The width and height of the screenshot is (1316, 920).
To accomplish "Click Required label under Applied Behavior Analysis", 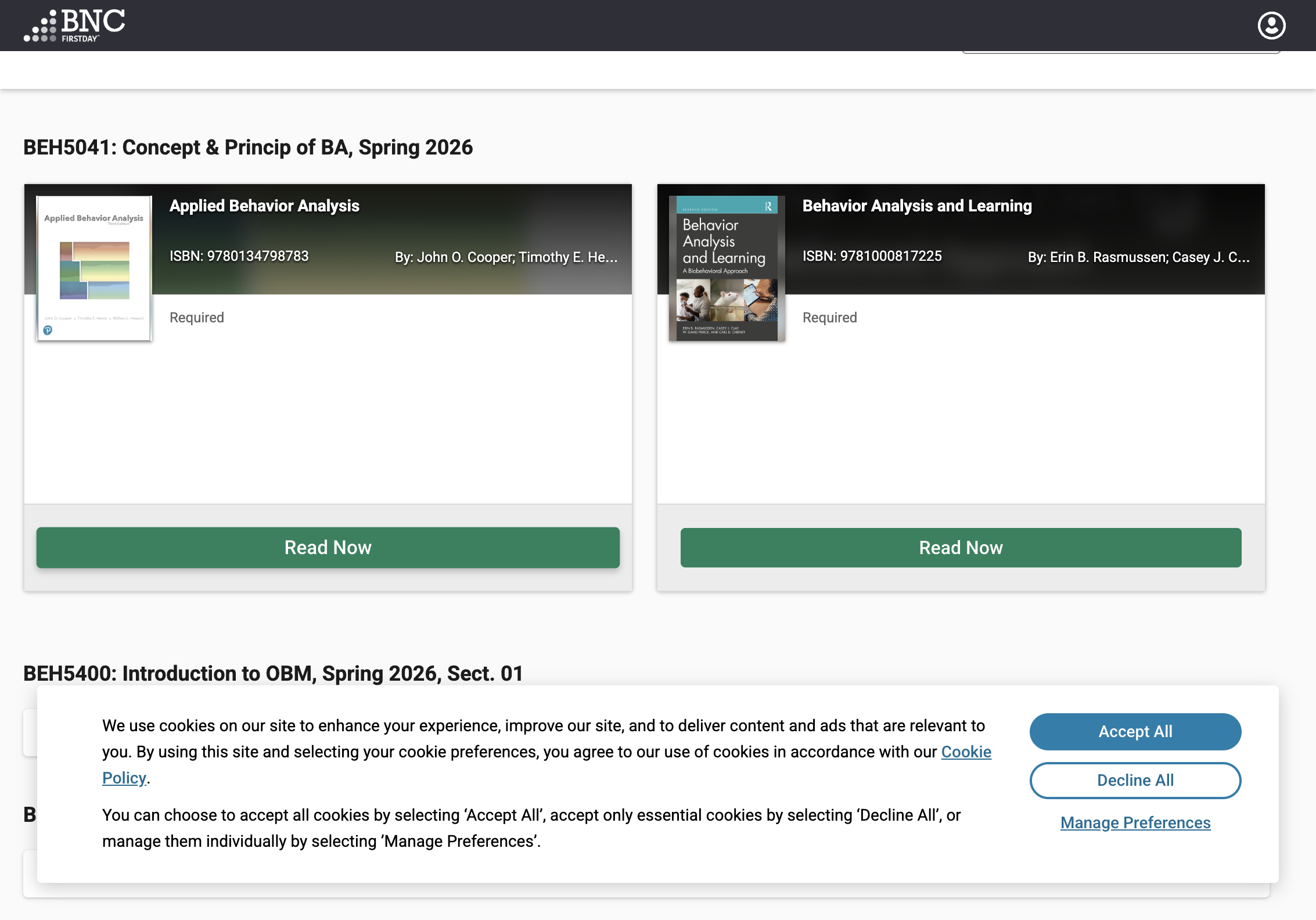I will tap(197, 318).
